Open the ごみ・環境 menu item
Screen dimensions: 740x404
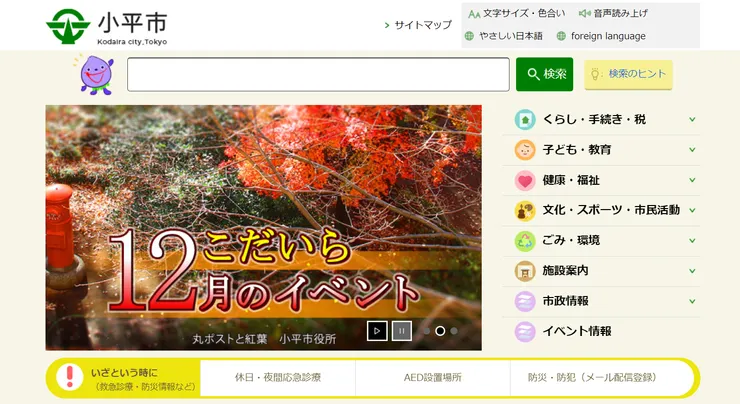(571, 240)
